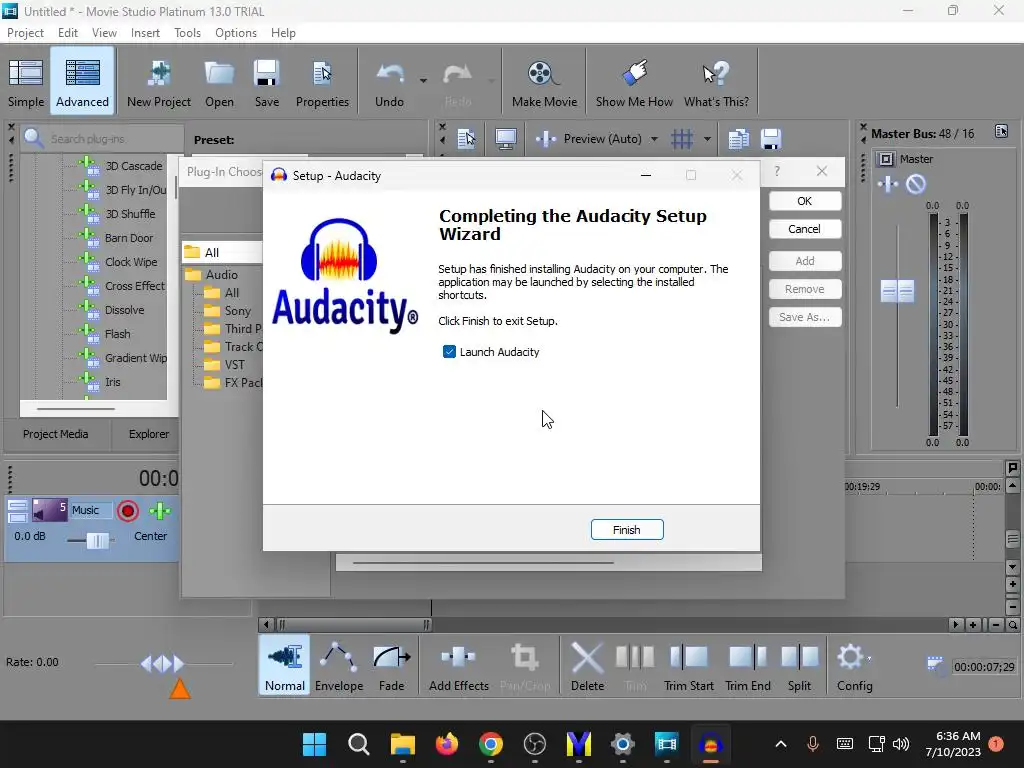
Task: Select the Flash transition
Action: 118,334
